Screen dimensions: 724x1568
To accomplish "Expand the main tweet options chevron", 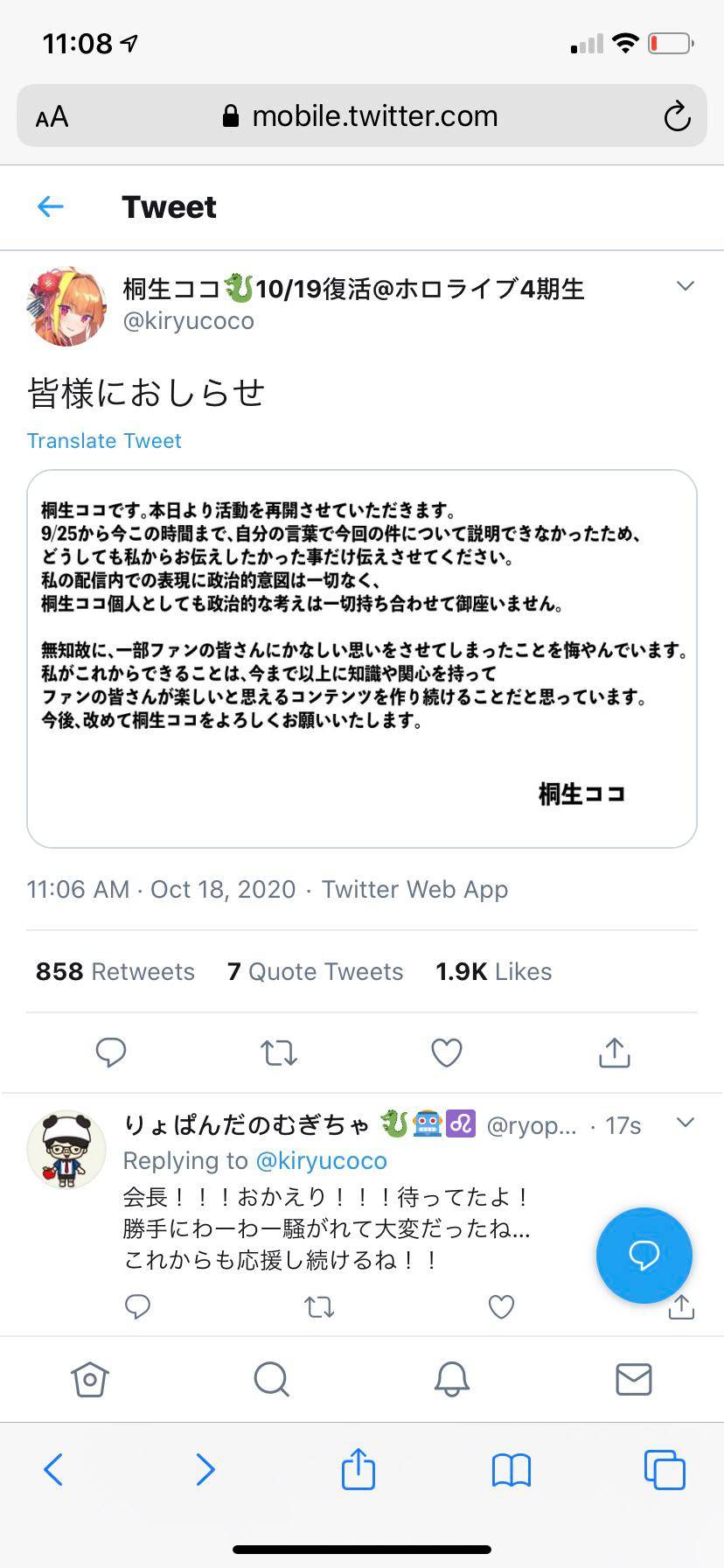I will pyautogui.click(x=686, y=285).
